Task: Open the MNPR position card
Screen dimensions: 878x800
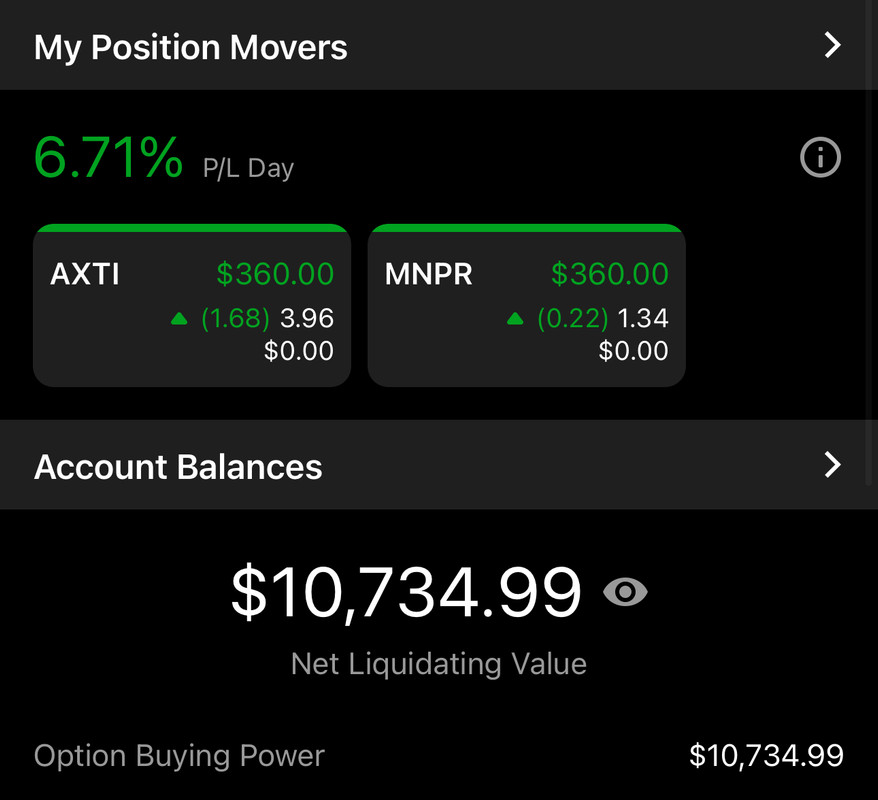Action: coord(526,306)
